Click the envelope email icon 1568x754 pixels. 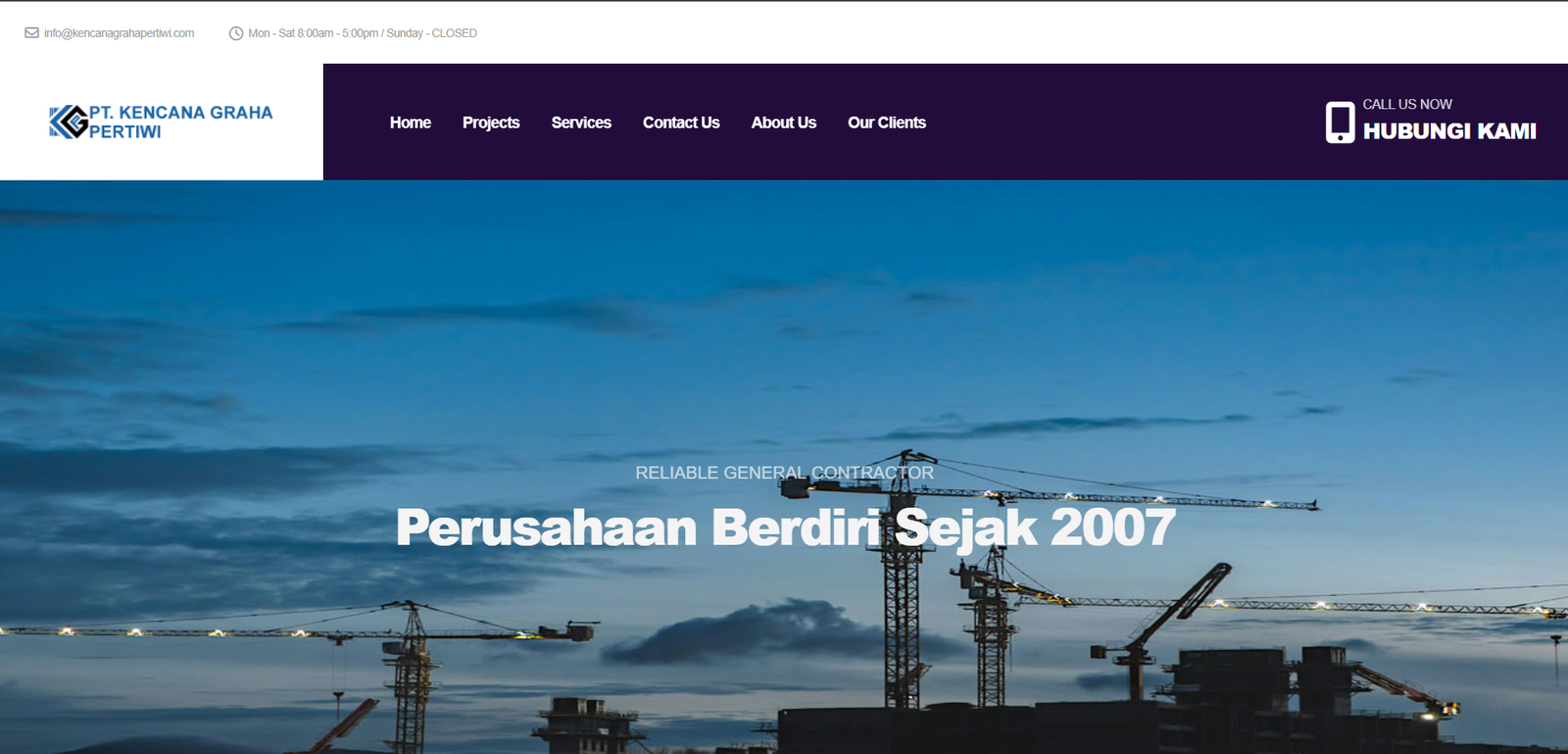coord(31,33)
